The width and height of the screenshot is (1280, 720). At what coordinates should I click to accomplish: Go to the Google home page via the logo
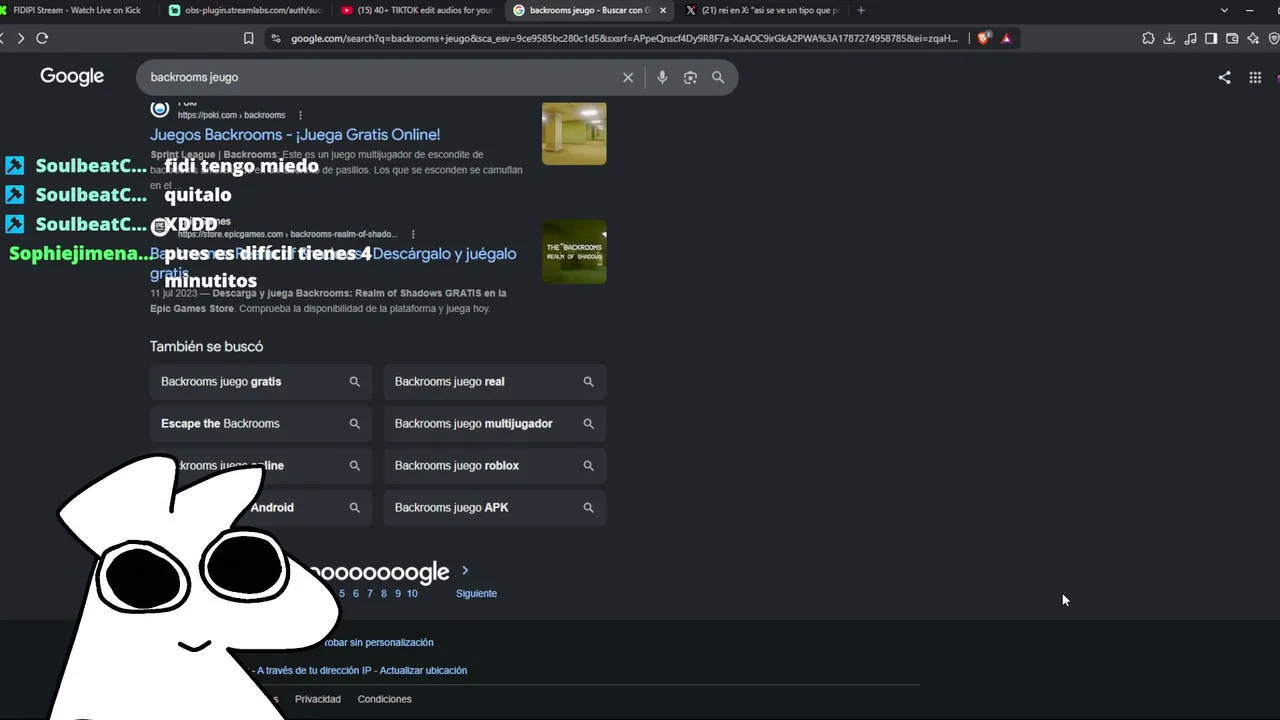pos(72,76)
